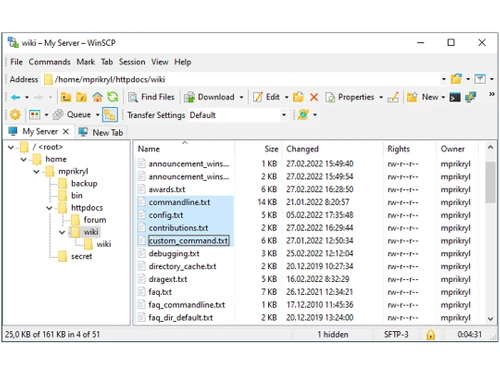
Task: Close the My Server tab
Action: pyautogui.click(x=66, y=131)
